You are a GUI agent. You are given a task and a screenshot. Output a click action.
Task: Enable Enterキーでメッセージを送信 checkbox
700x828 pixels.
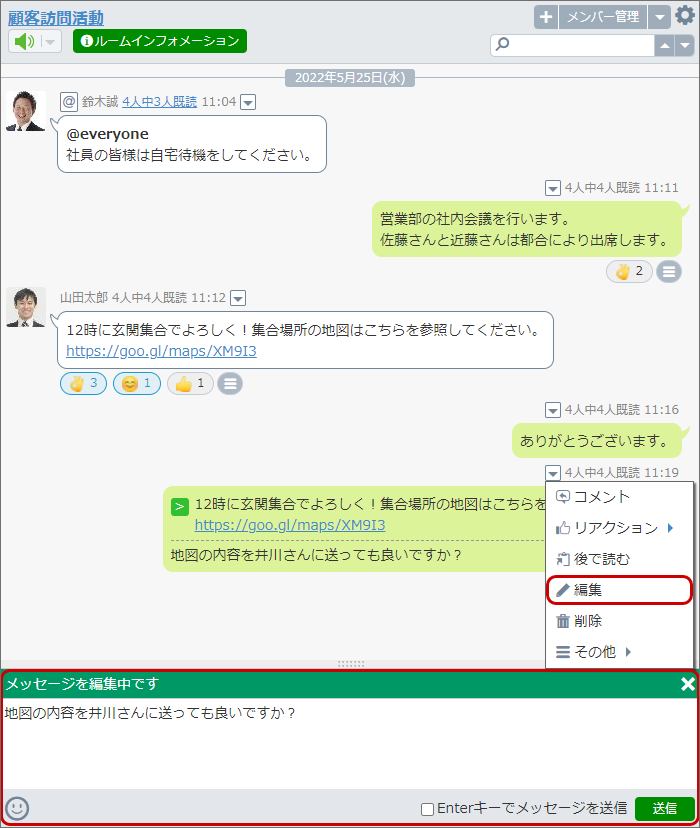(427, 809)
